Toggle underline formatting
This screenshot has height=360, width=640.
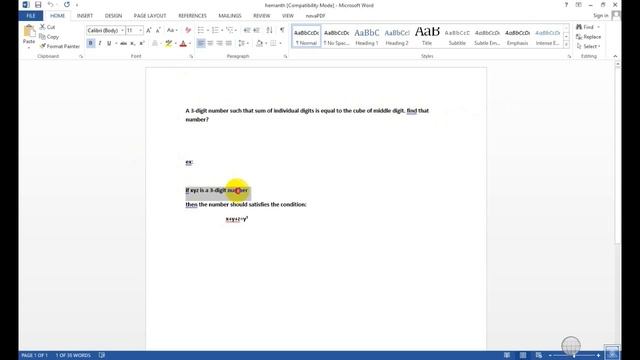pyautogui.click(x=109, y=43)
